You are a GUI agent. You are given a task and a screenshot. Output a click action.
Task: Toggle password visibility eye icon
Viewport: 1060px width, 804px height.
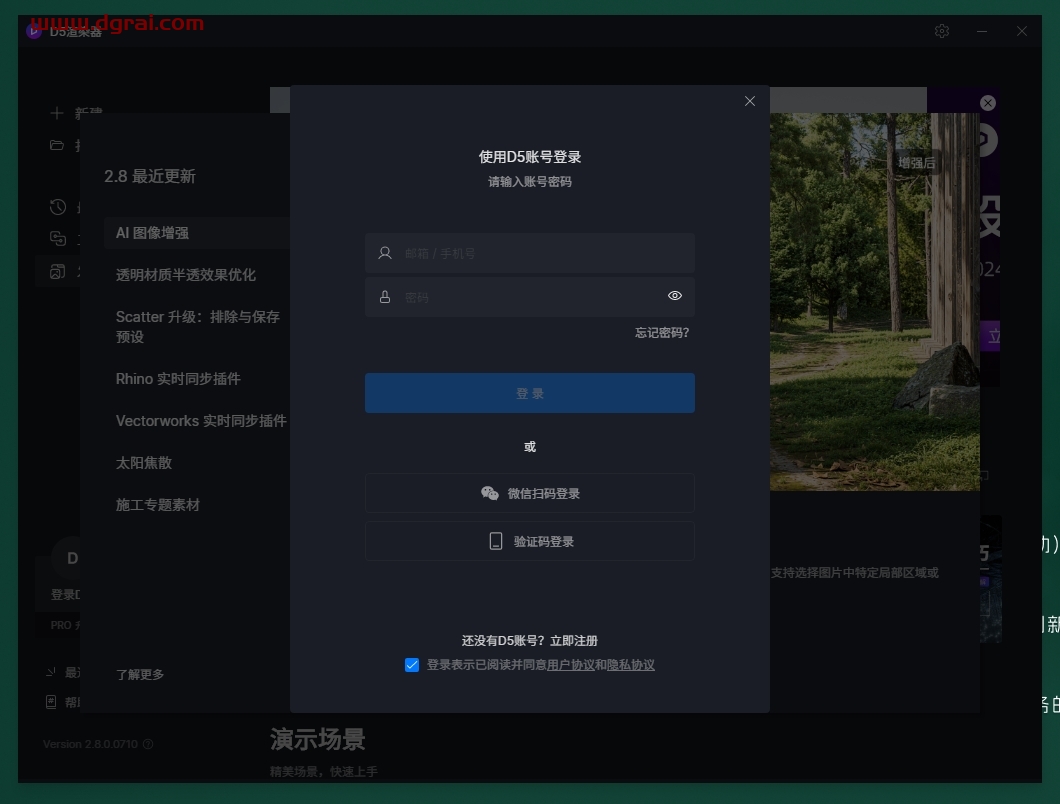click(675, 295)
